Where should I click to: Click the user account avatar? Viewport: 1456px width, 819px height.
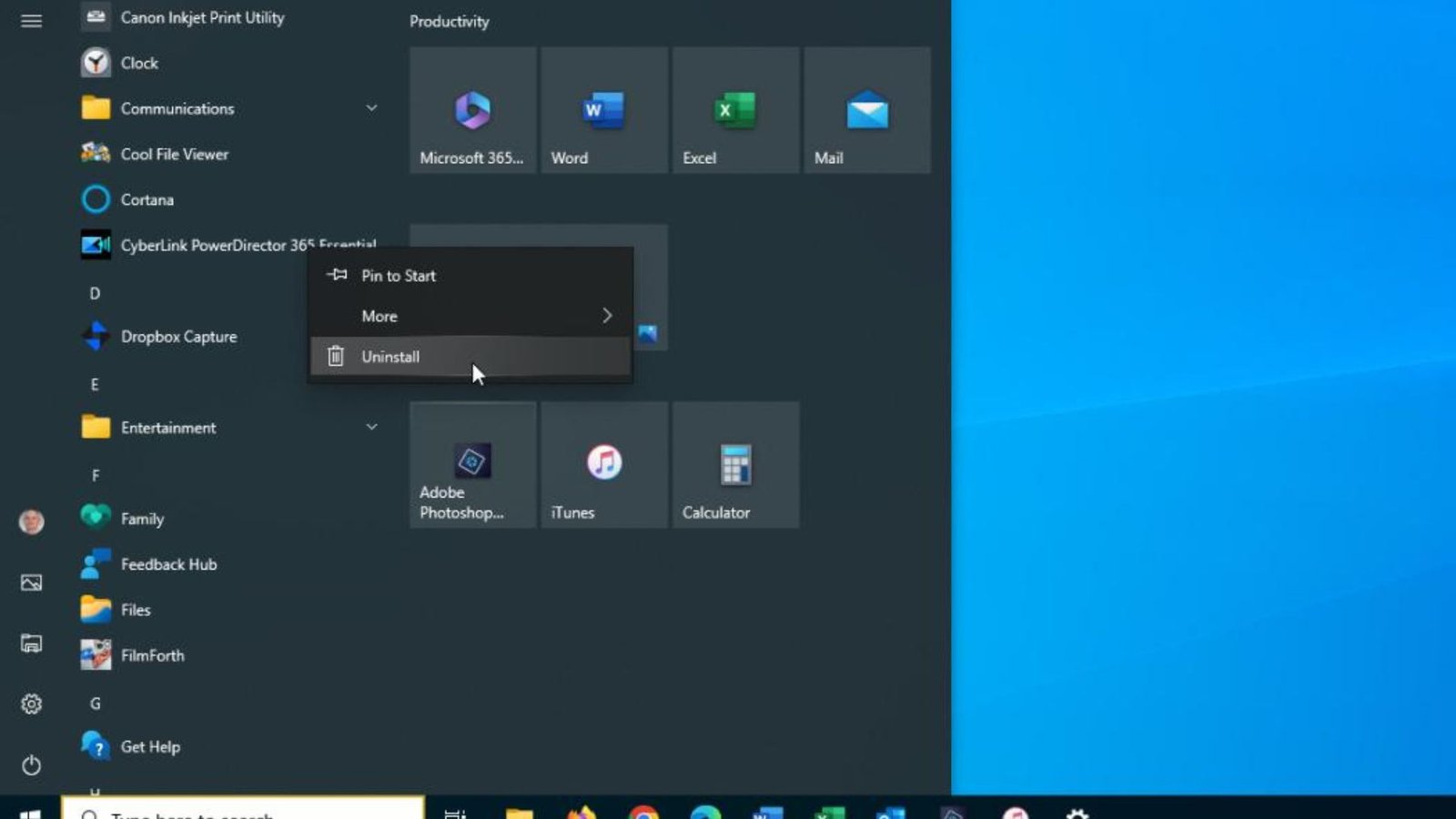pos(31,521)
